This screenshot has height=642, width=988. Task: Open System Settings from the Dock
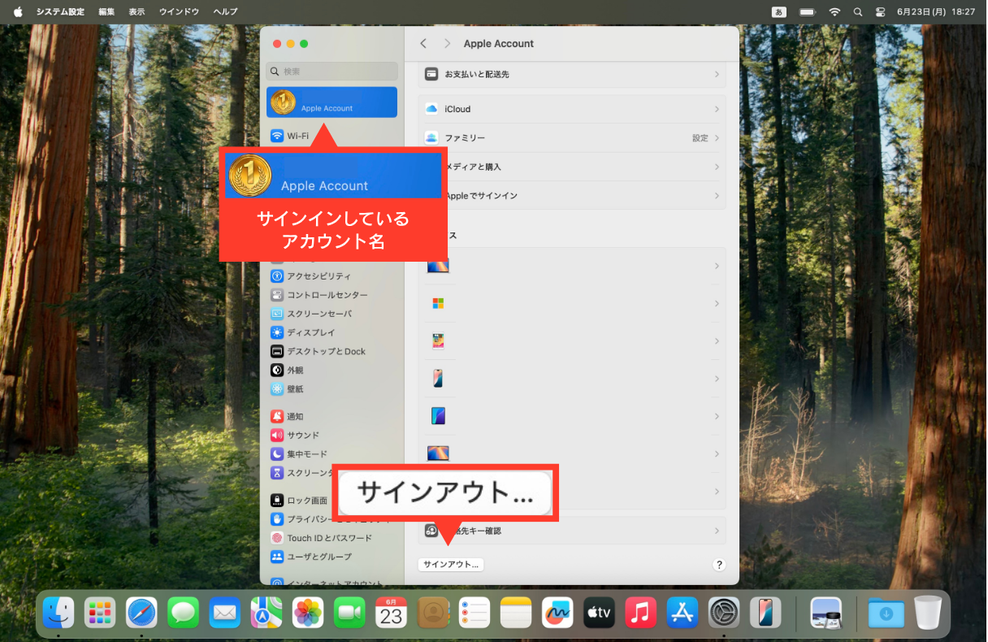(x=724, y=612)
